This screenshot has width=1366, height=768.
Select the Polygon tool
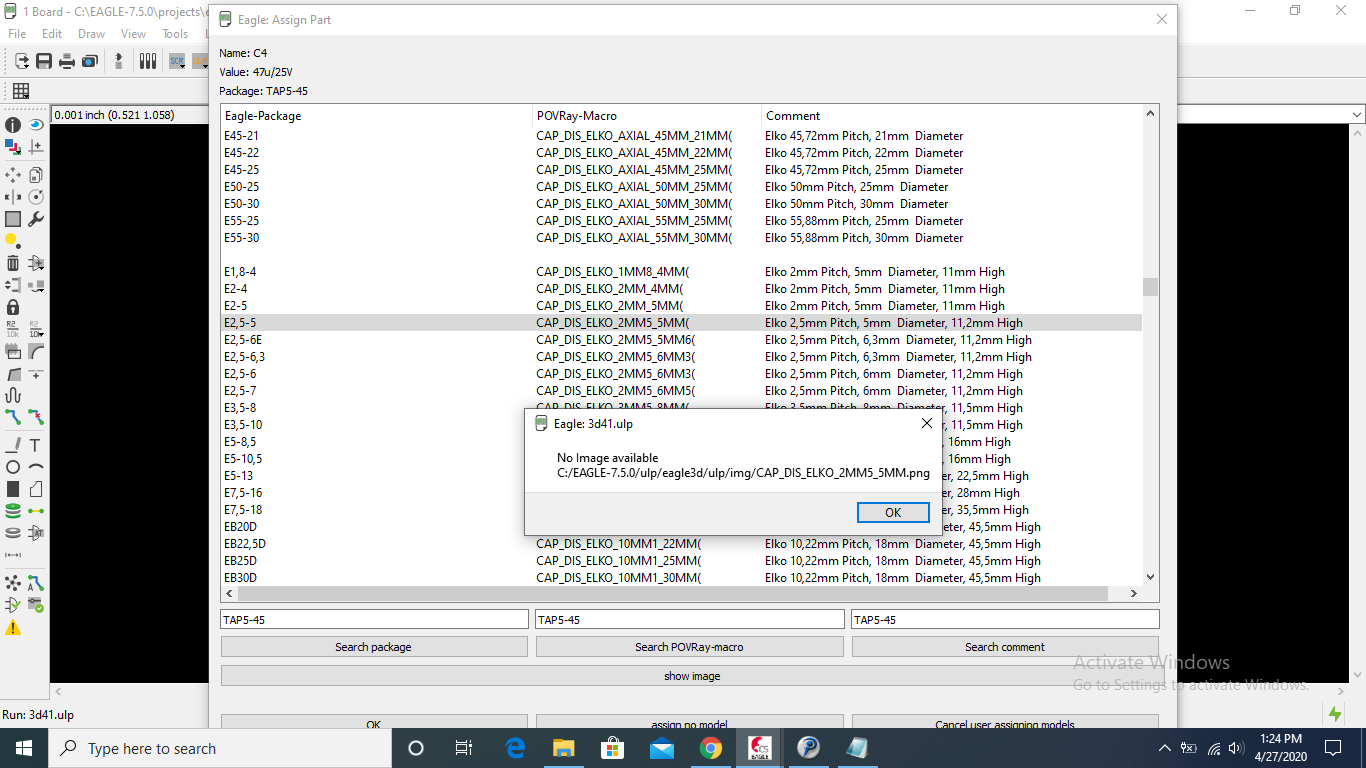pos(36,489)
